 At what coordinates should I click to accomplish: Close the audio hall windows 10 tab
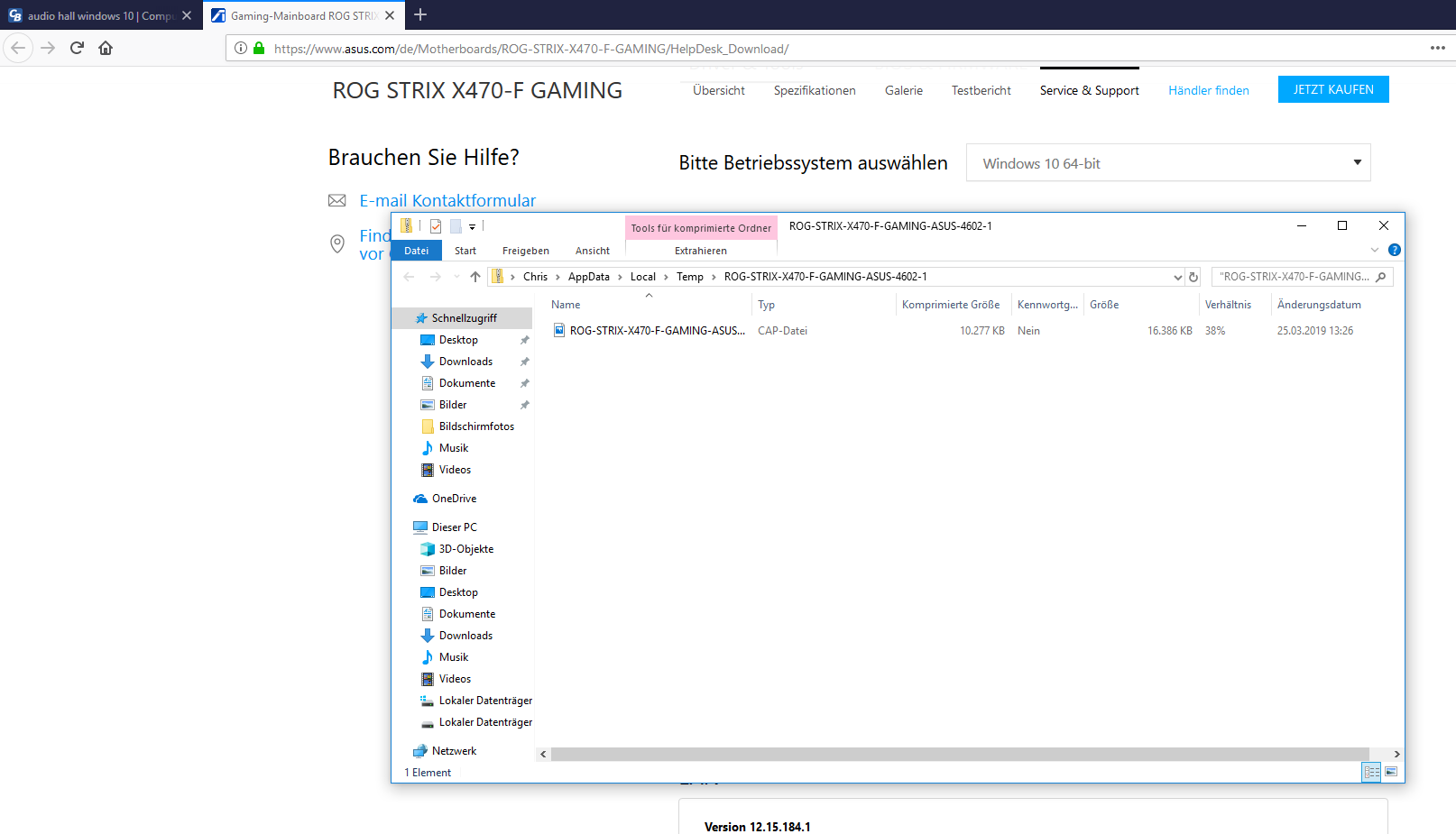point(187,15)
